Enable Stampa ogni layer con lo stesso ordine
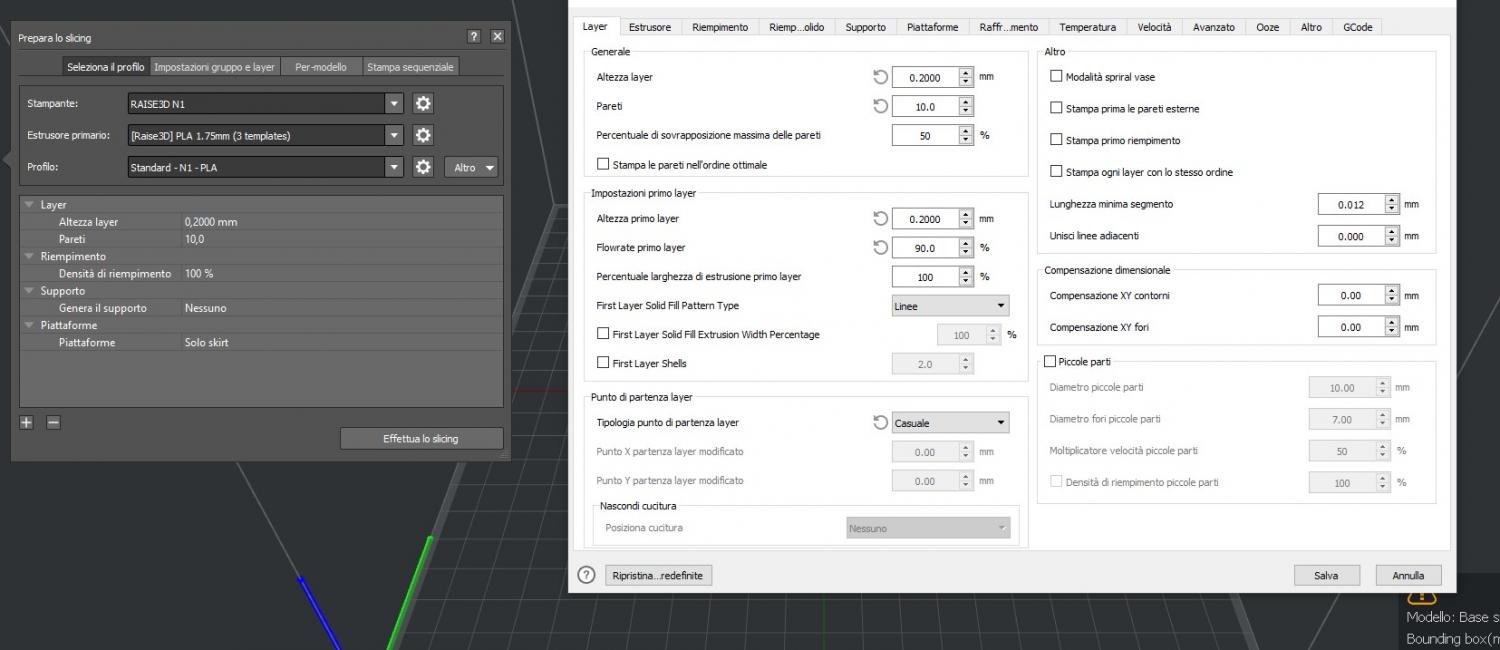The height and width of the screenshot is (650, 1500). 1056,172
